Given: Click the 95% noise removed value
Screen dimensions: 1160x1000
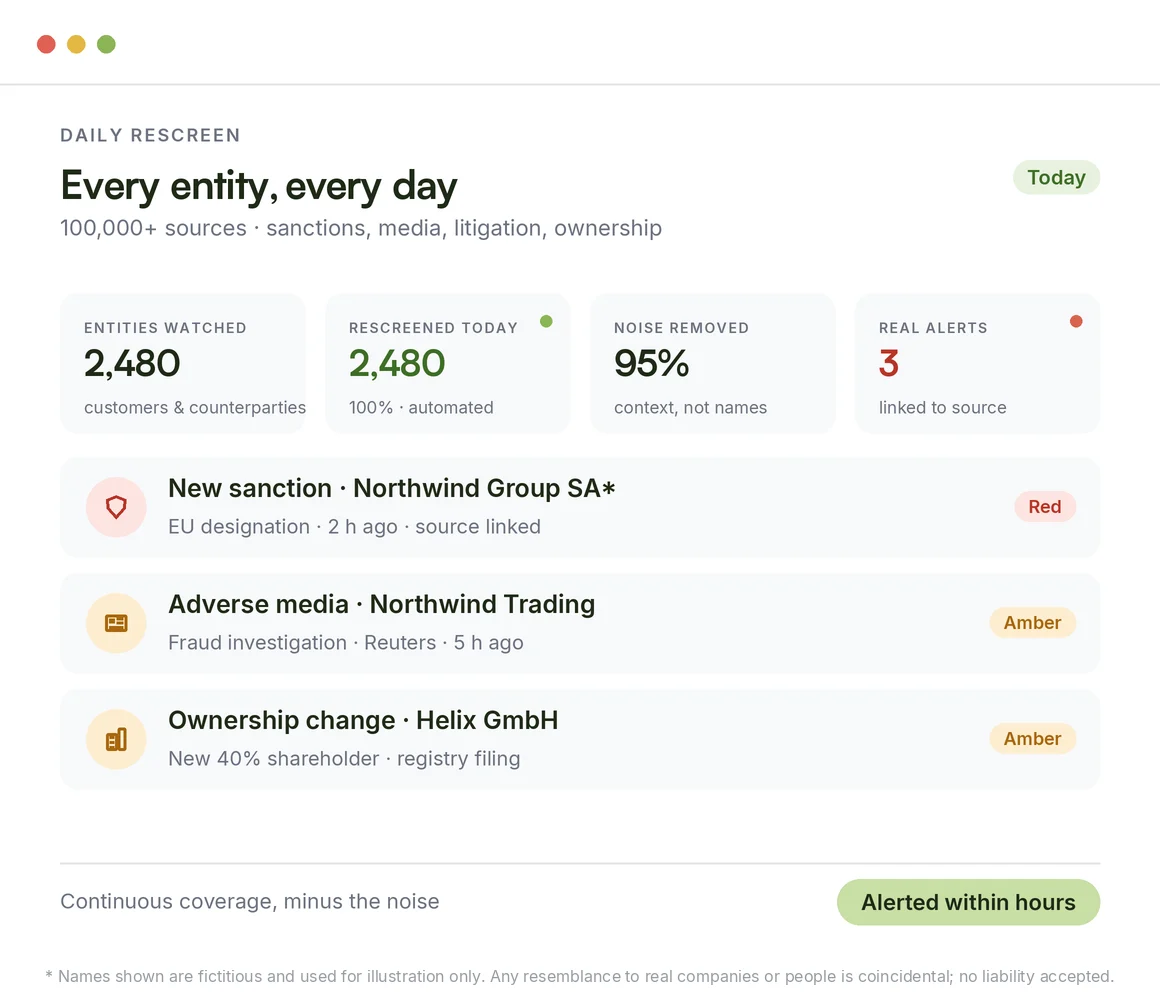Looking at the screenshot, I should 652,364.
